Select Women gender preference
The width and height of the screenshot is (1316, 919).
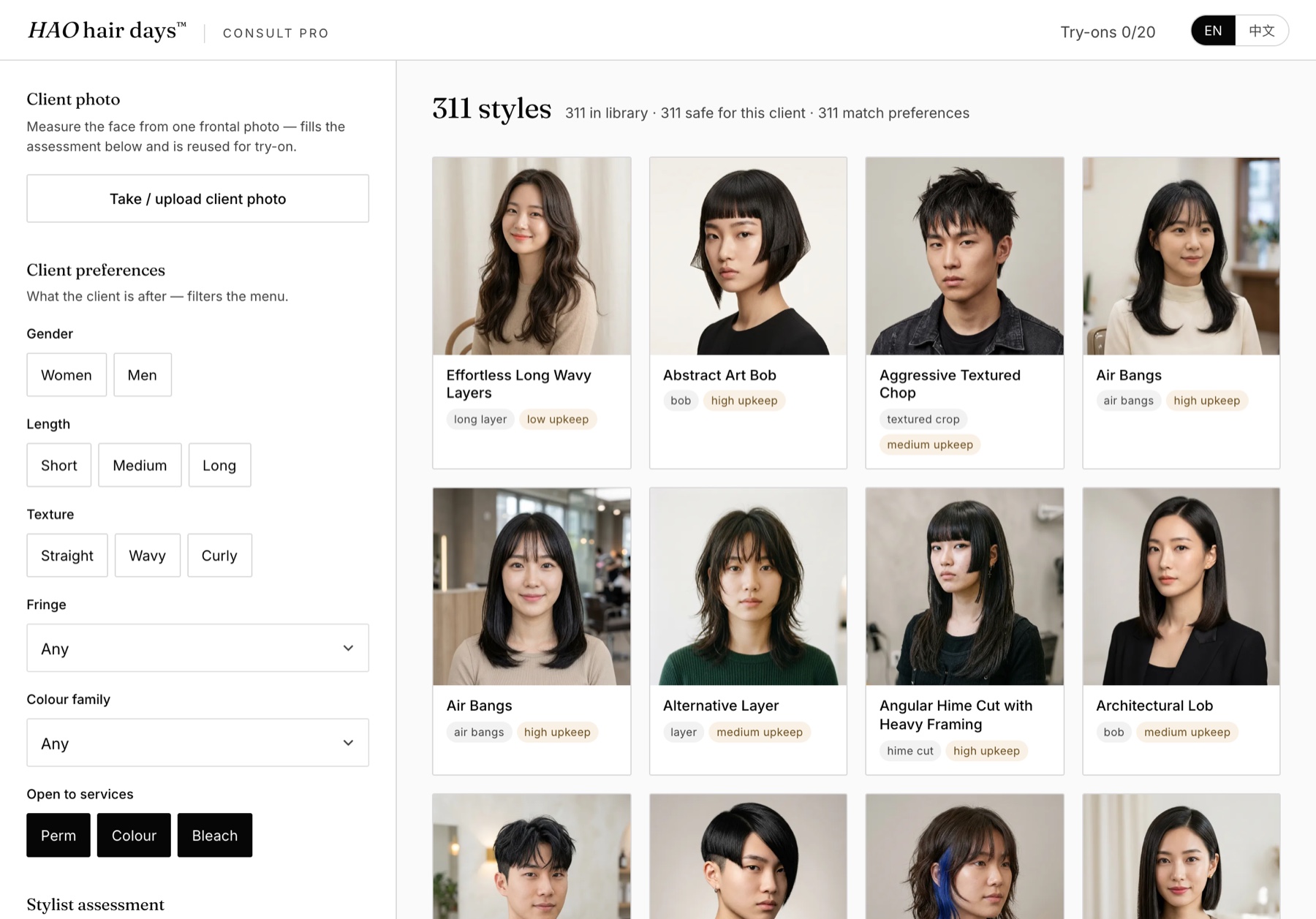pos(67,374)
